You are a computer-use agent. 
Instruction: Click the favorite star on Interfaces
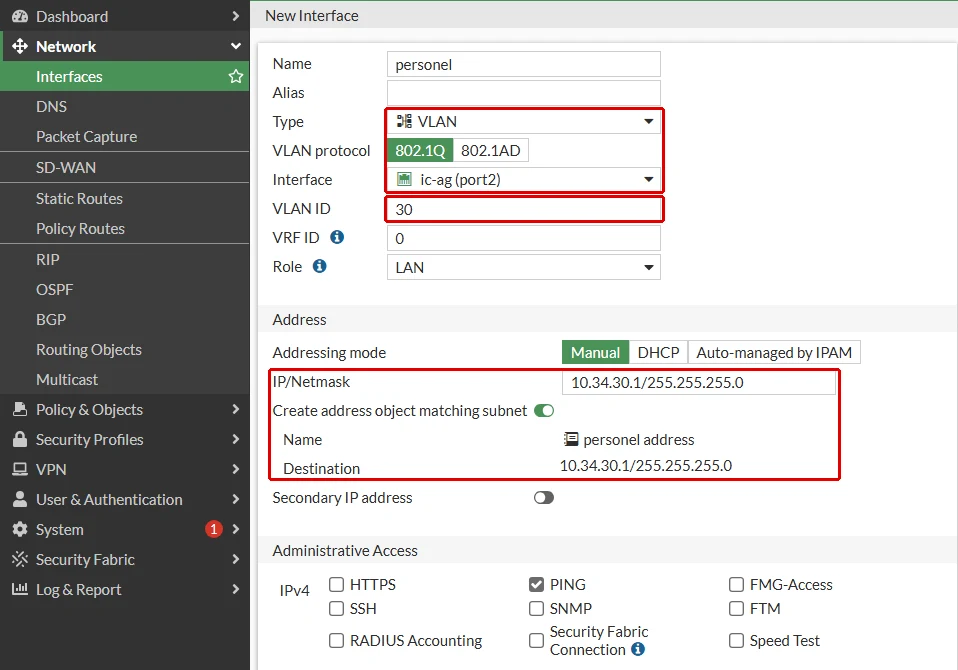point(236,76)
